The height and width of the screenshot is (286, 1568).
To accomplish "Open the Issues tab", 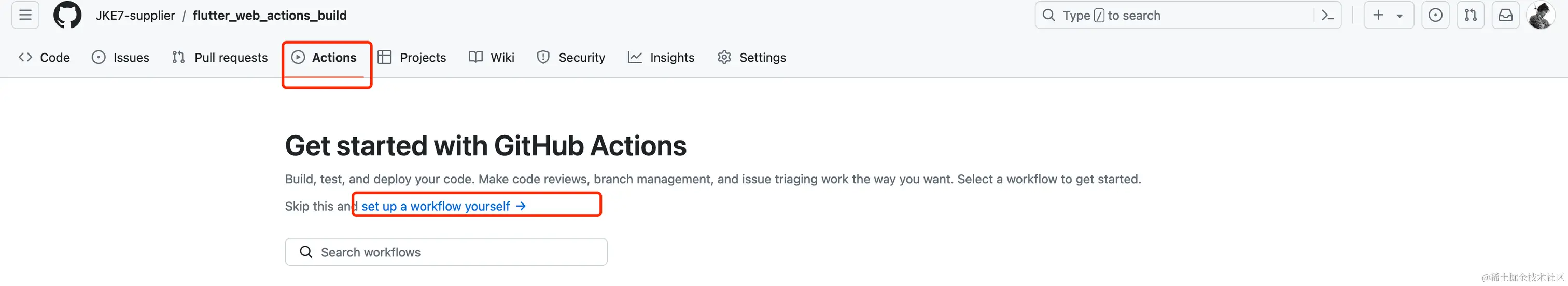I will point(120,57).
